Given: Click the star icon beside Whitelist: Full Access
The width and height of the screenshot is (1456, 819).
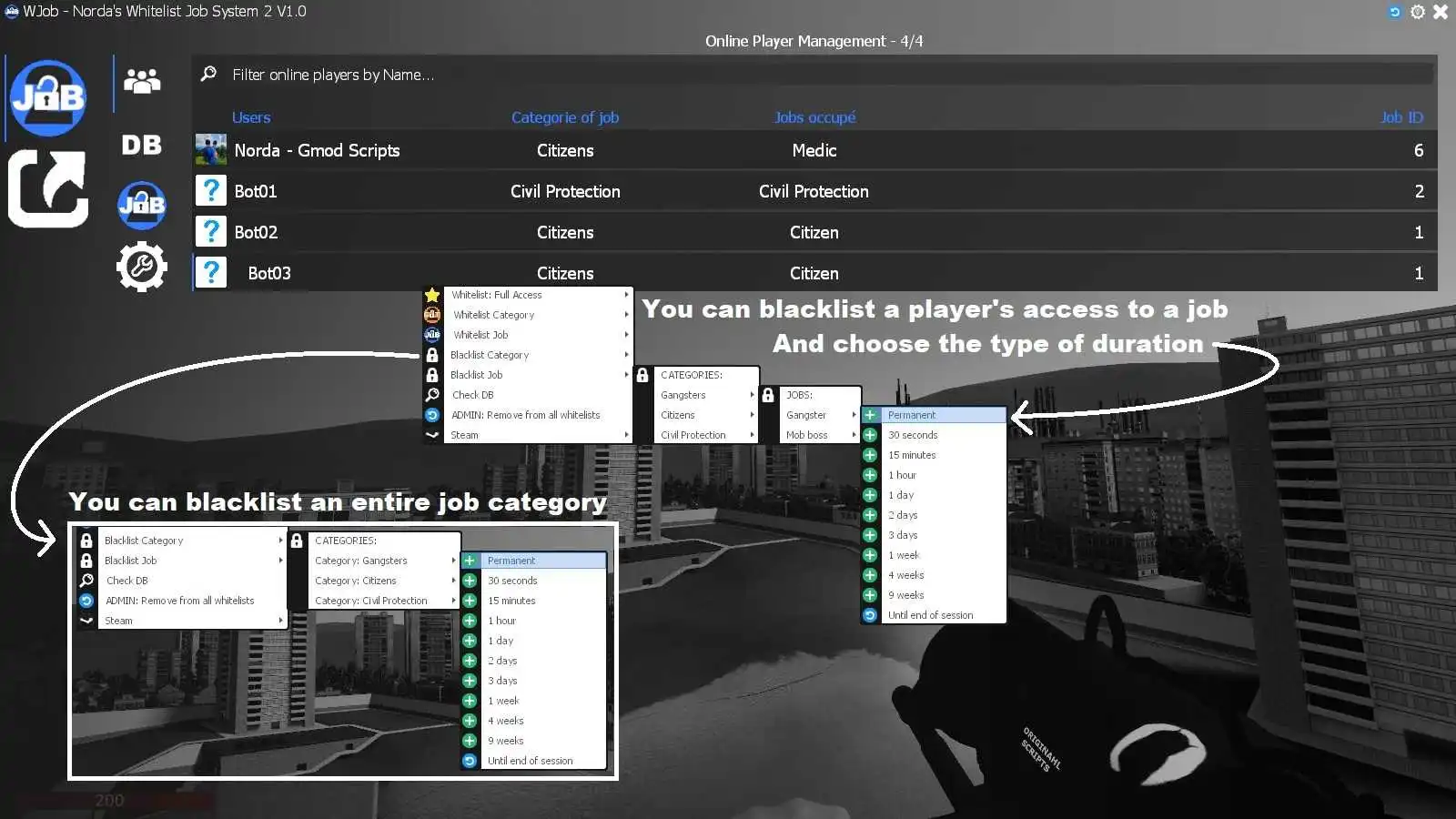Looking at the screenshot, I should [x=431, y=294].
